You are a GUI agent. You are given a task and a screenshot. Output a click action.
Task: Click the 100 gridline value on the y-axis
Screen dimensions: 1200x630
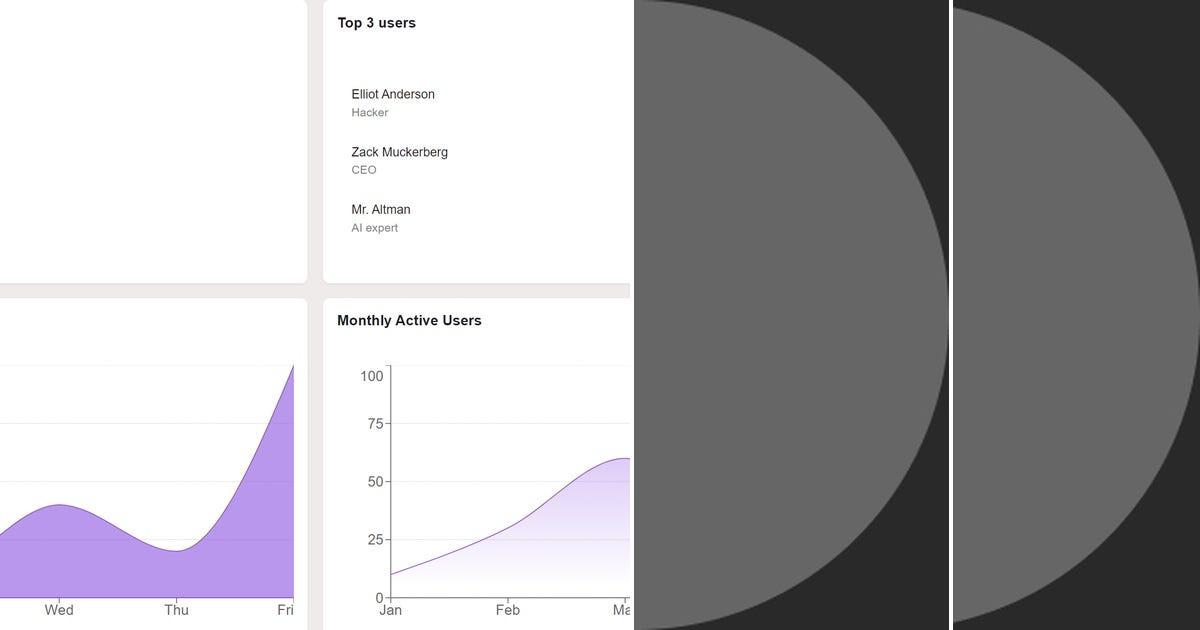372,376
